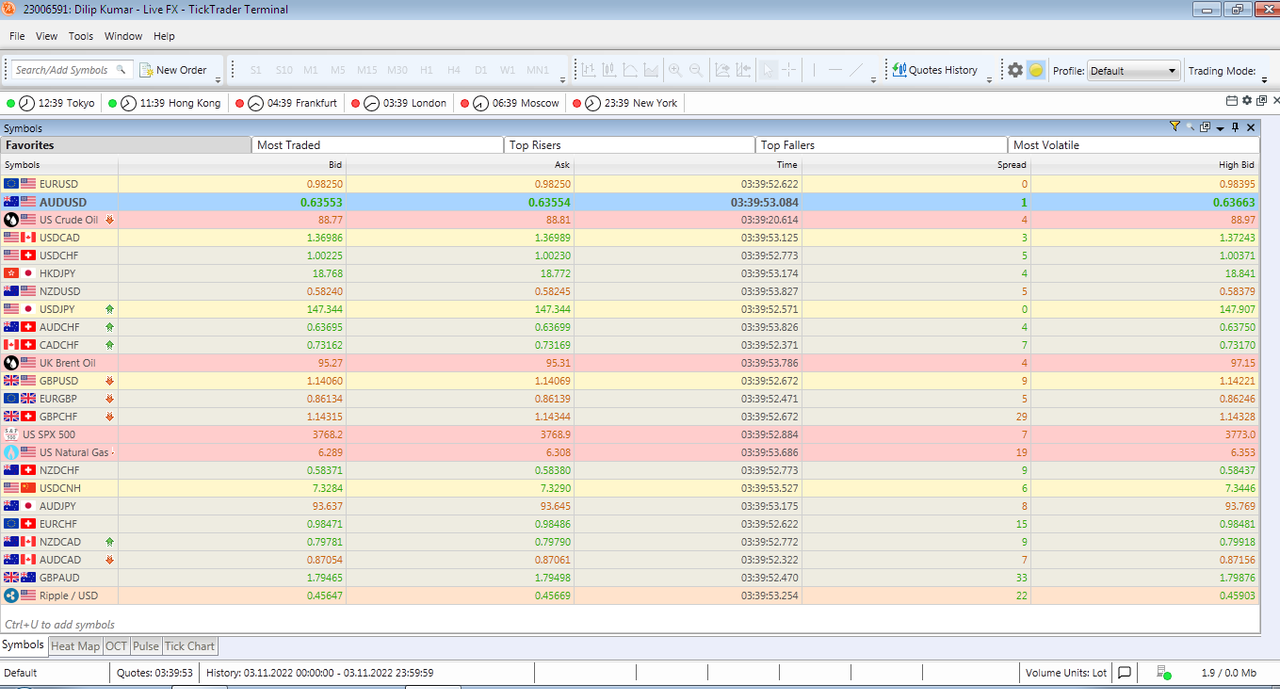Select the line chart type icon
Screen dimensions: 1280x689
tap(631, 70)
